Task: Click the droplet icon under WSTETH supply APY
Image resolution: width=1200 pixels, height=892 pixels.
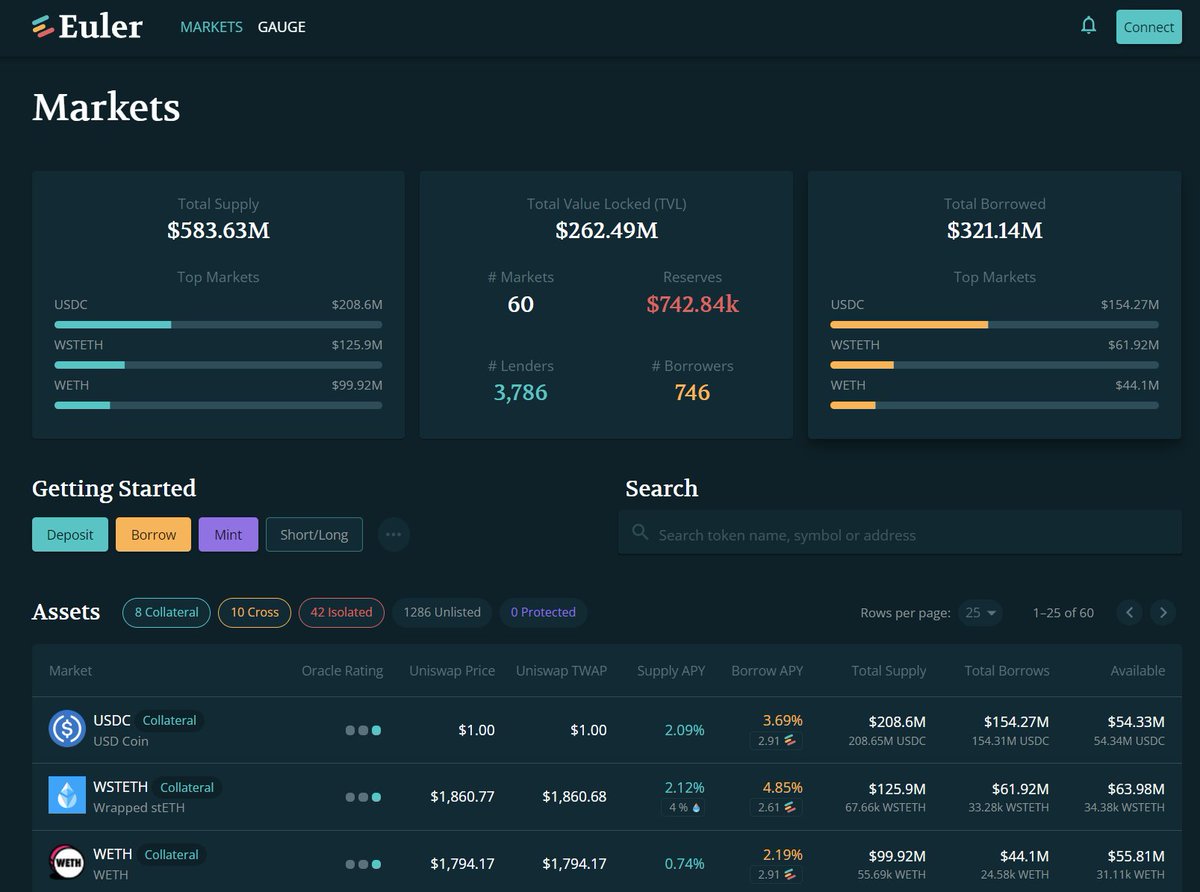Action: click(x=697, y=807)
